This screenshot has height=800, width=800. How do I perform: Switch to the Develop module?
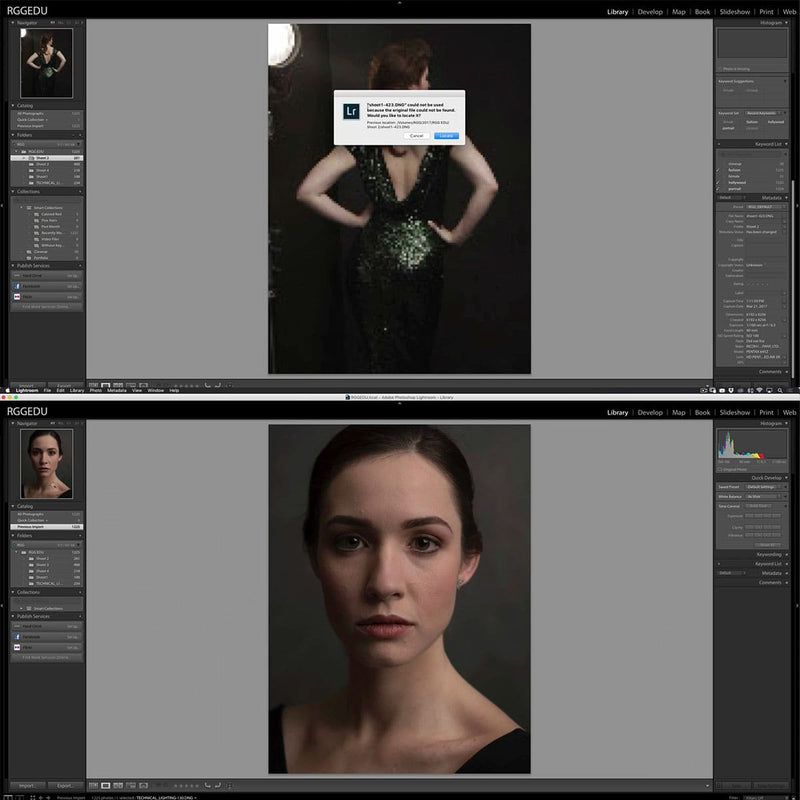click(x=648, y=411)
